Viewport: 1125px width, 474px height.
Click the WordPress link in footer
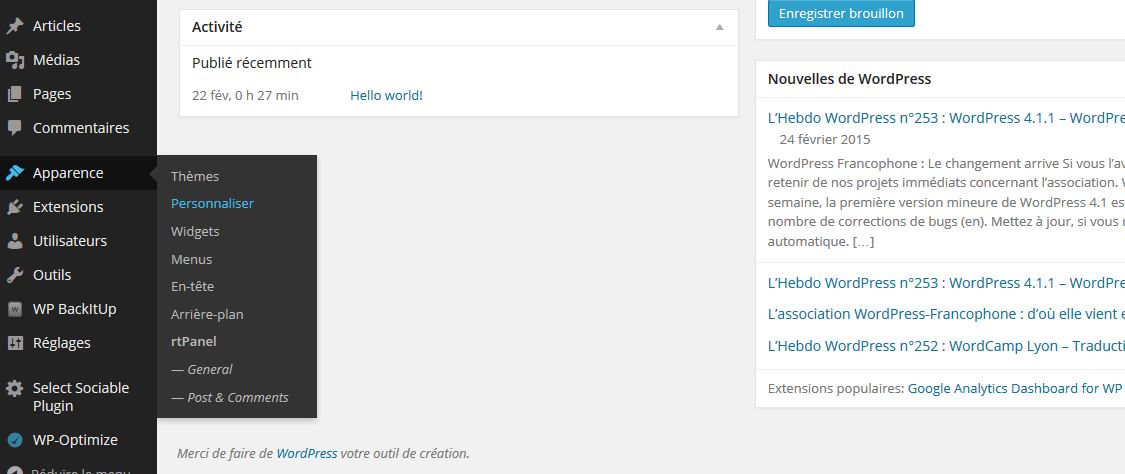click(306, 453)
